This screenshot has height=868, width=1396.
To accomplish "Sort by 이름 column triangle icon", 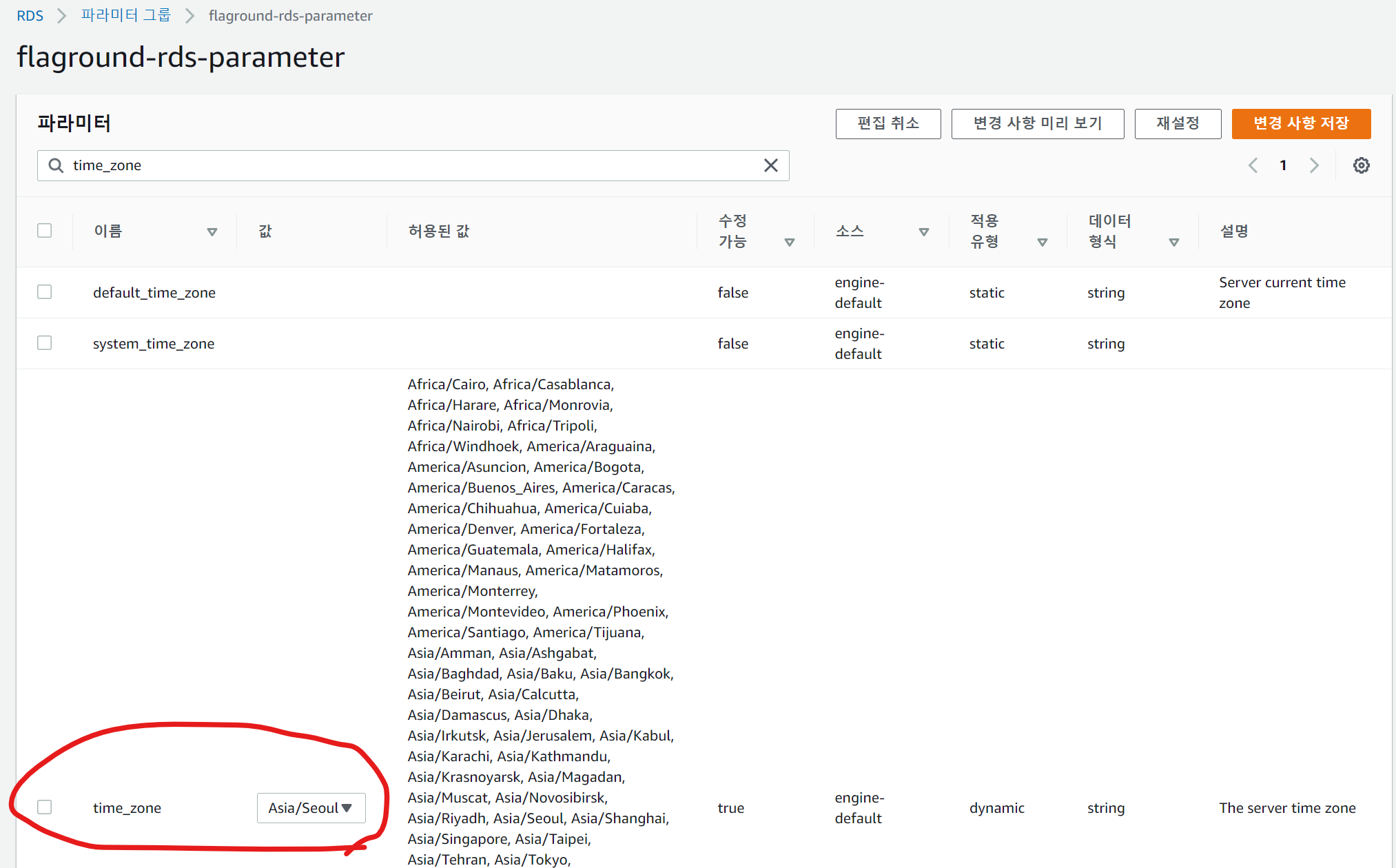I will pyautogui.click(x=212, y=232).
